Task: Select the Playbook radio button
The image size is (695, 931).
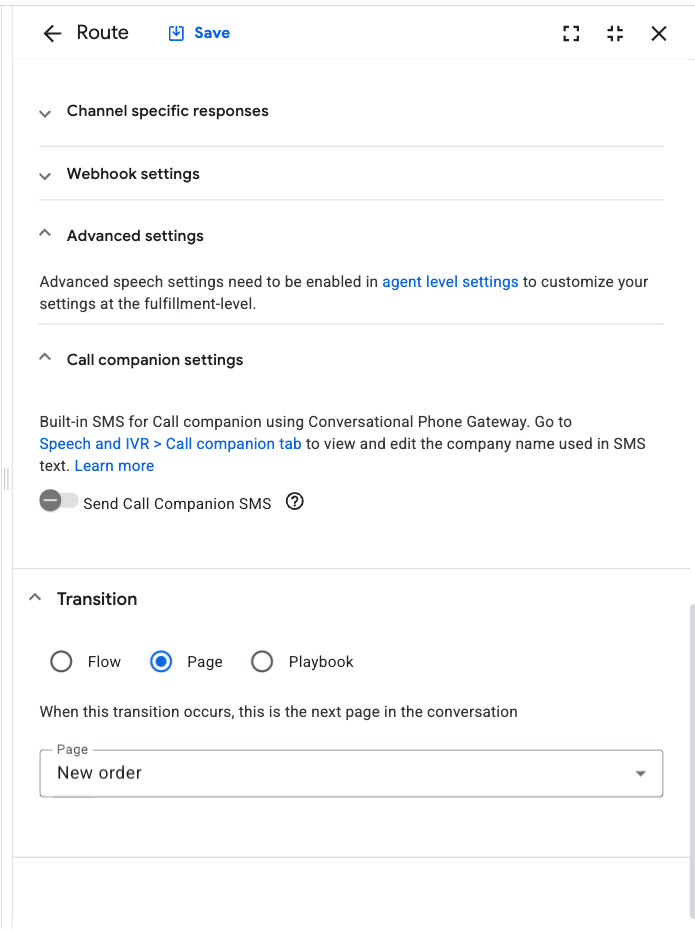Action: point(262,661)
